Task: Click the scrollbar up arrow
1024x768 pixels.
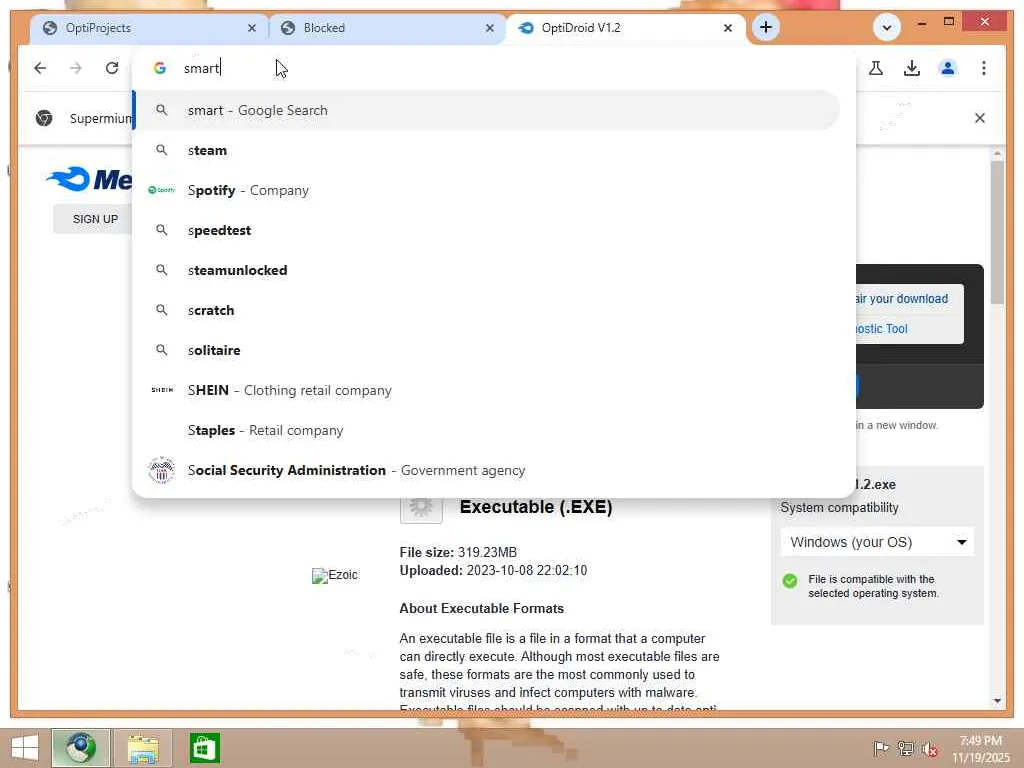Action: 997,153
